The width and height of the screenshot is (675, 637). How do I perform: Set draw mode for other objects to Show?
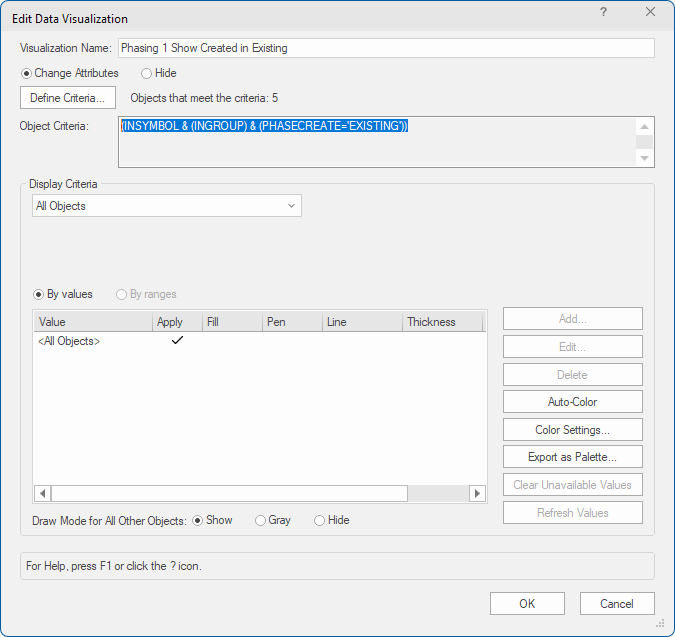point(198,520)
